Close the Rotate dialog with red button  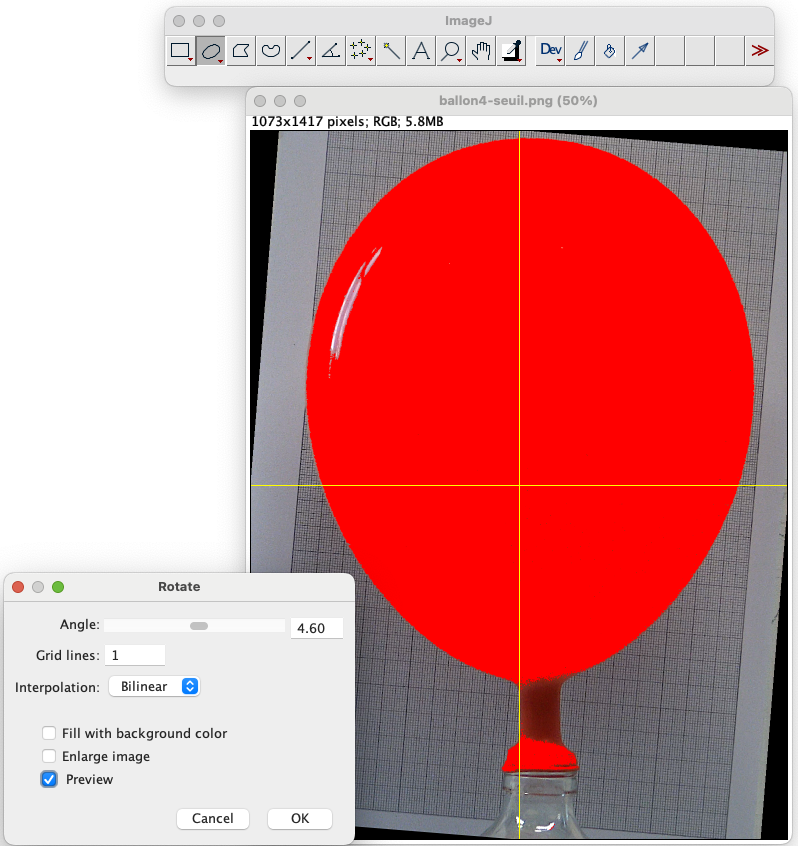(x=18, y=587)
